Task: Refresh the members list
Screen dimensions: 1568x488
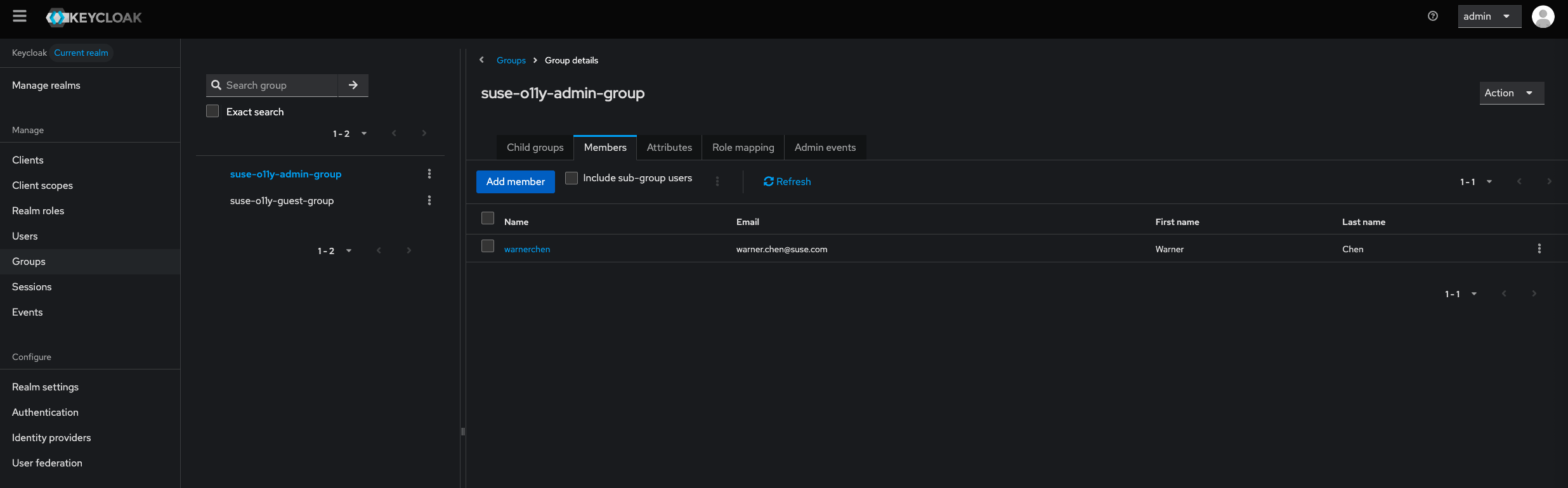Action: coord(787,182)
